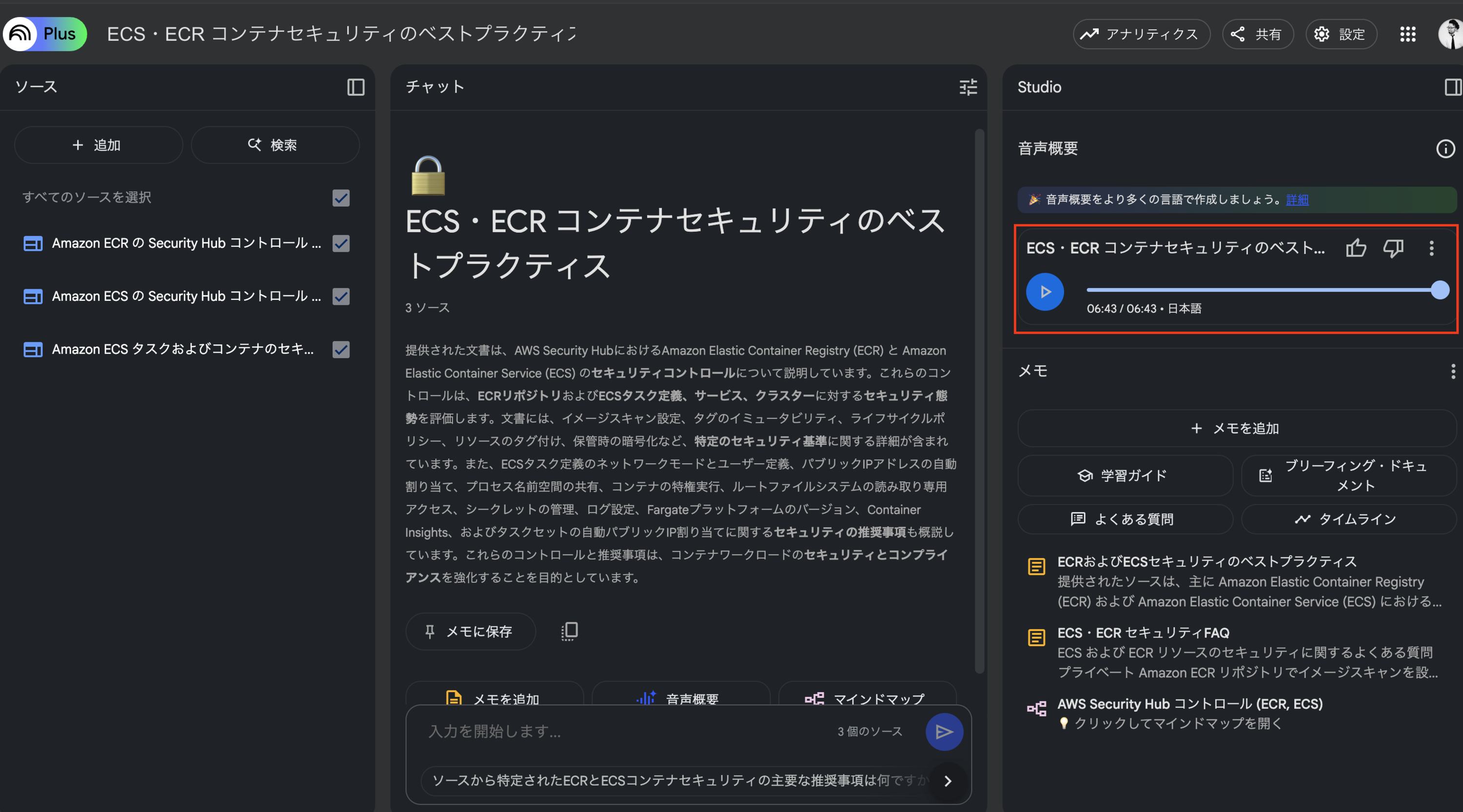The image size is (1463, 812).
Task: 「詳細」リンクをクリック
Action: (x=1297, y=199)
